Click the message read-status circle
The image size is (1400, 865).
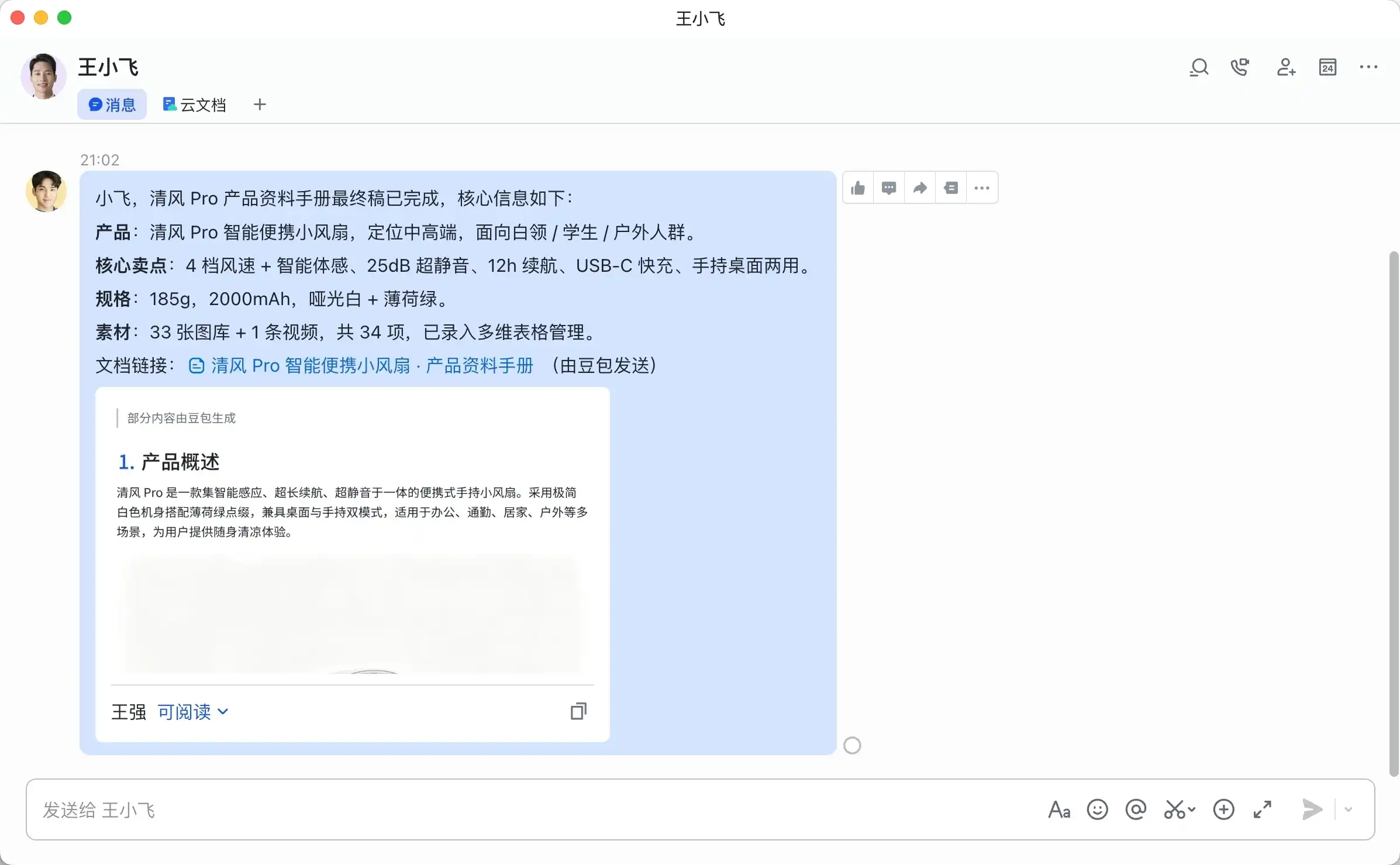852,746
